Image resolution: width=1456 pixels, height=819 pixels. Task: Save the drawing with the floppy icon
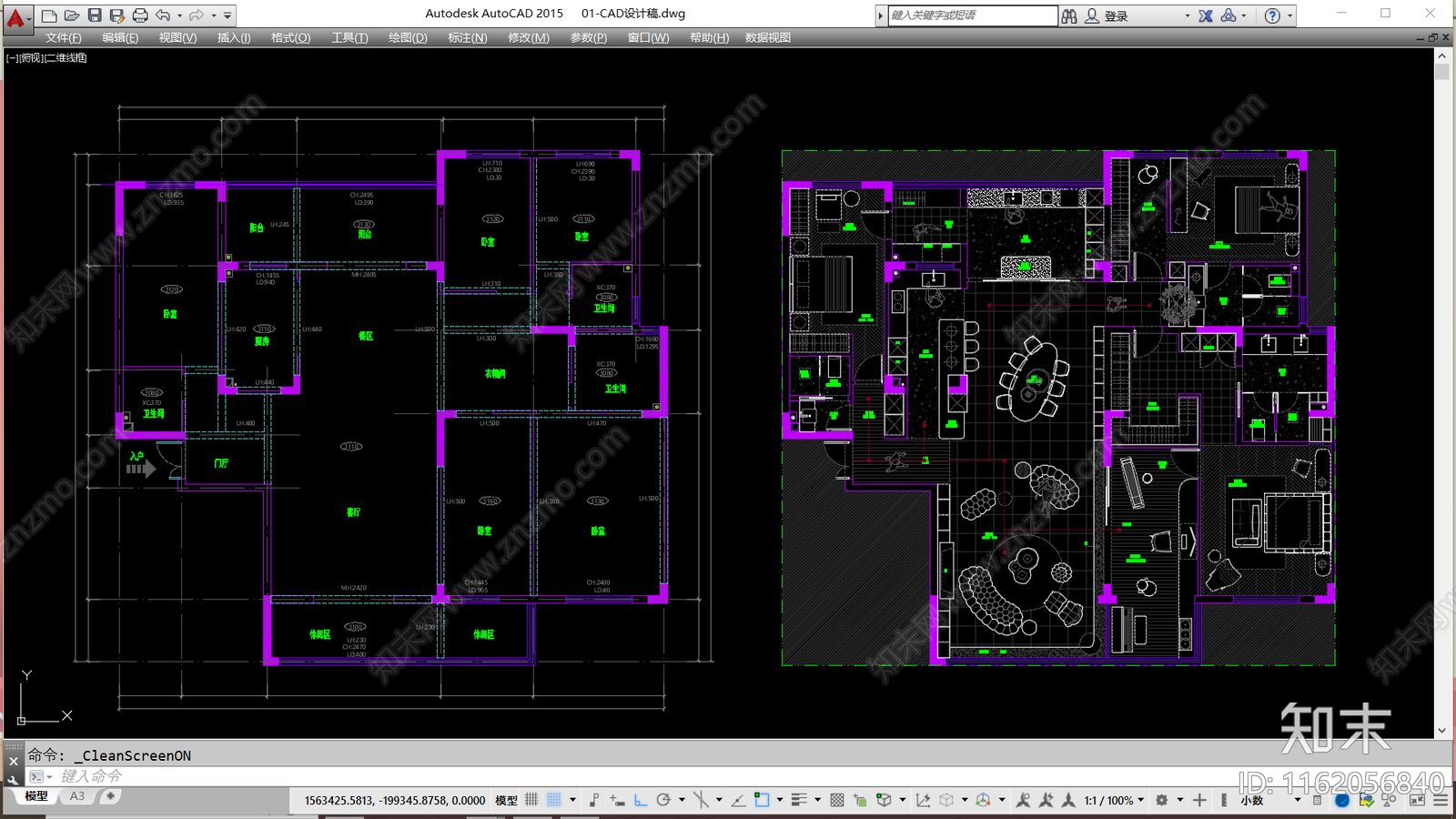[95, 15]
